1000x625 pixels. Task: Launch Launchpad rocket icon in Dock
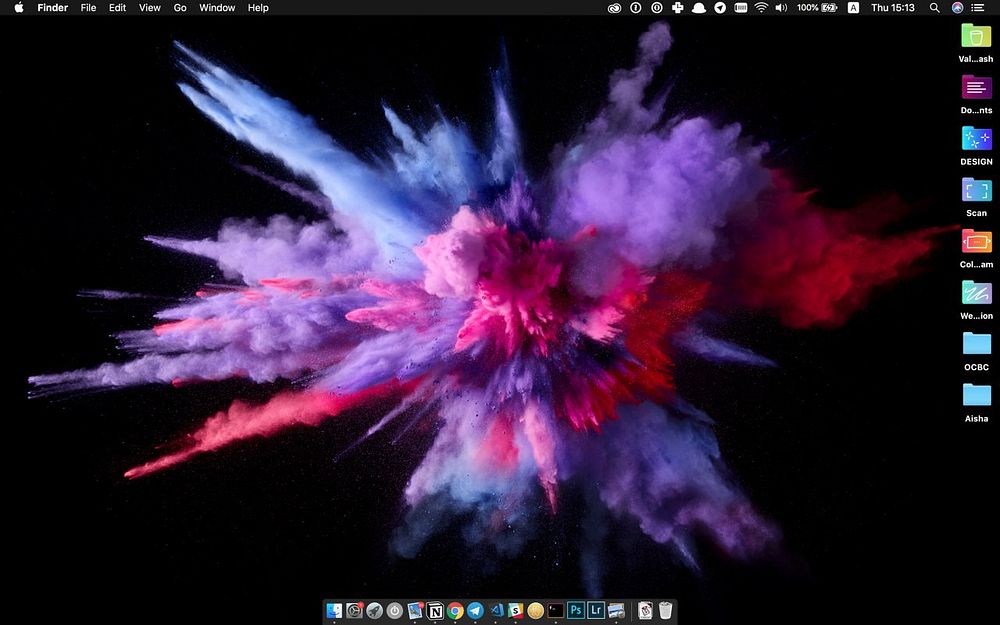(x=374, y=611)
